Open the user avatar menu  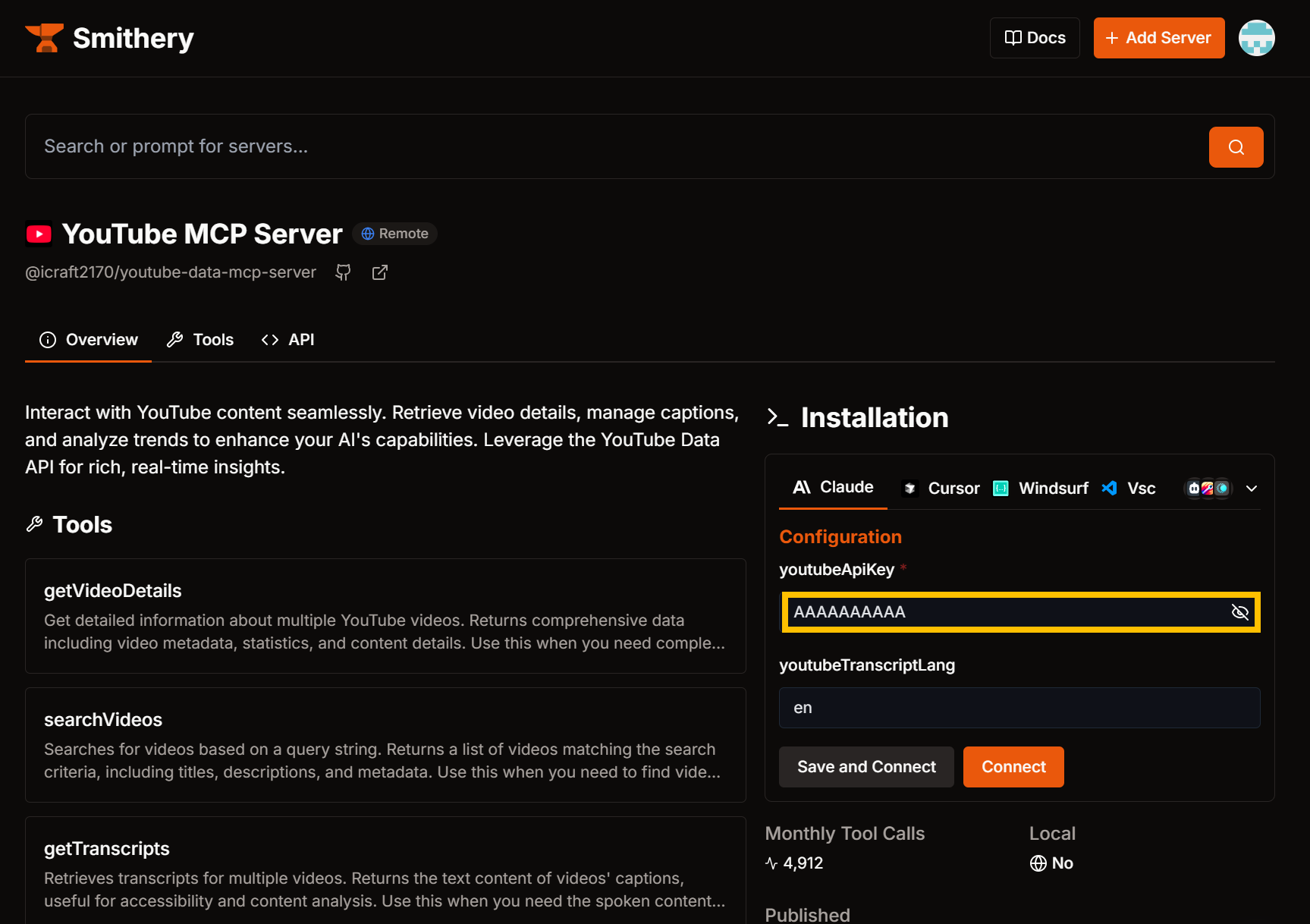[1257, 38]
